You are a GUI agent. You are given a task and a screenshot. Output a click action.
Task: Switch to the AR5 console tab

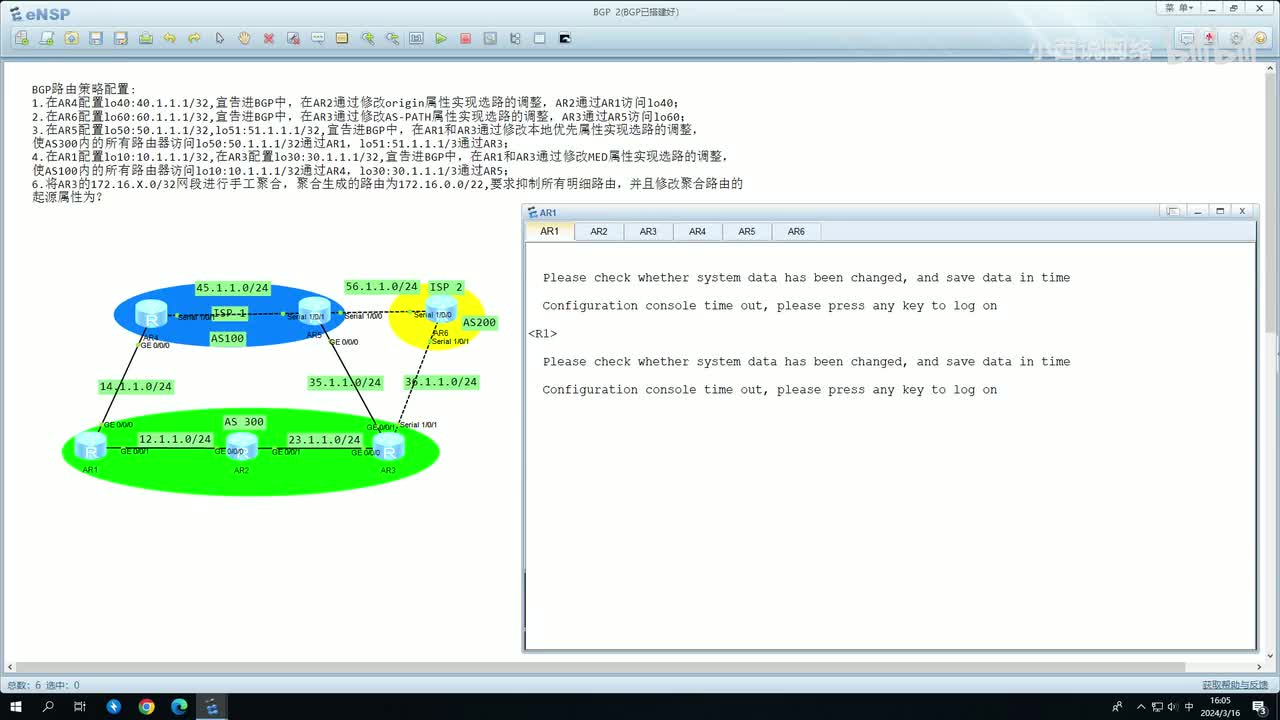[747, 231]
